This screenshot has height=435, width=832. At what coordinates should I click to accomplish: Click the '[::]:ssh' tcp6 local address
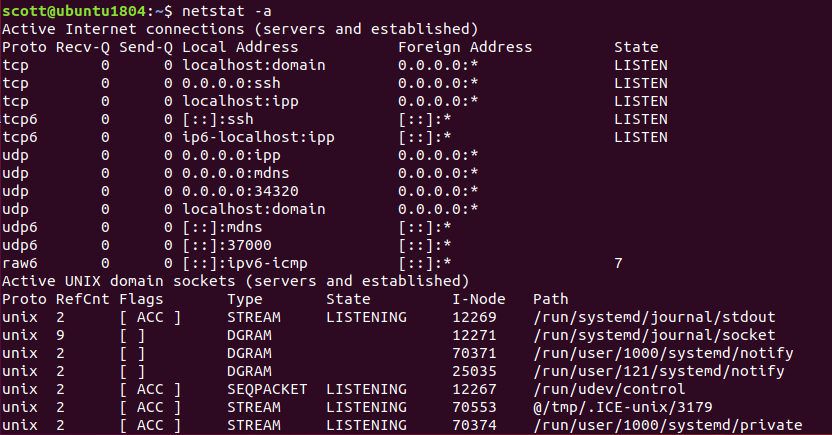(x=218, y=119)
